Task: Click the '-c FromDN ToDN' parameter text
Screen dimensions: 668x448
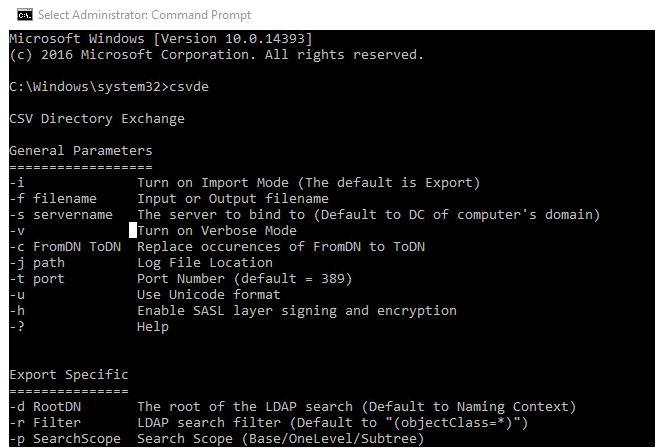Action: (x=65, y=247)
